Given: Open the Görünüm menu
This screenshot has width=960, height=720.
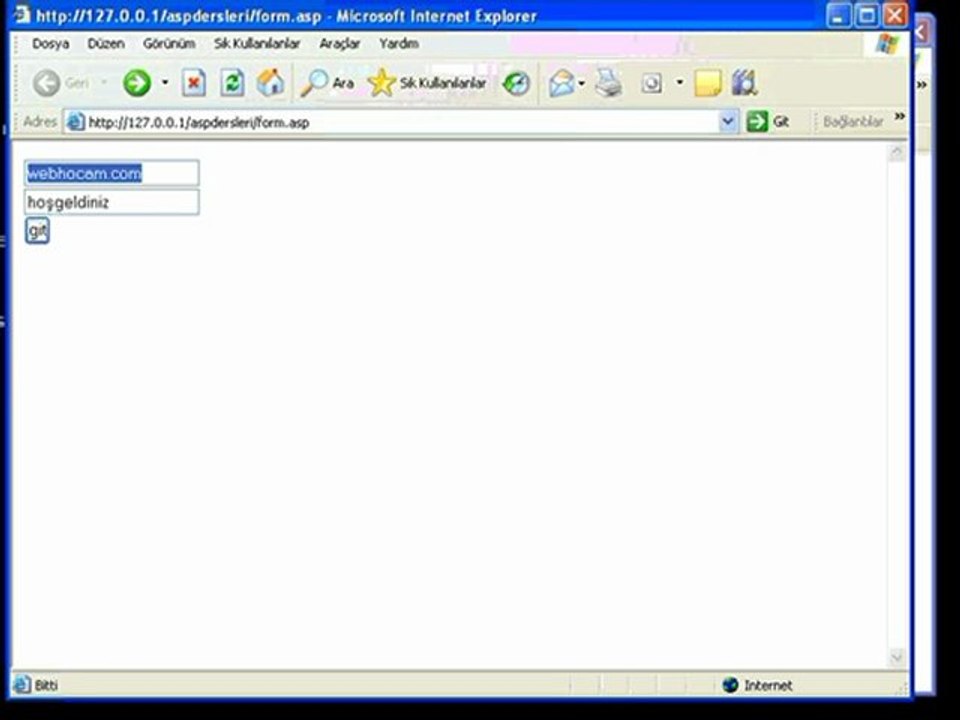Looking at the screenshot, I should [169, 43].
